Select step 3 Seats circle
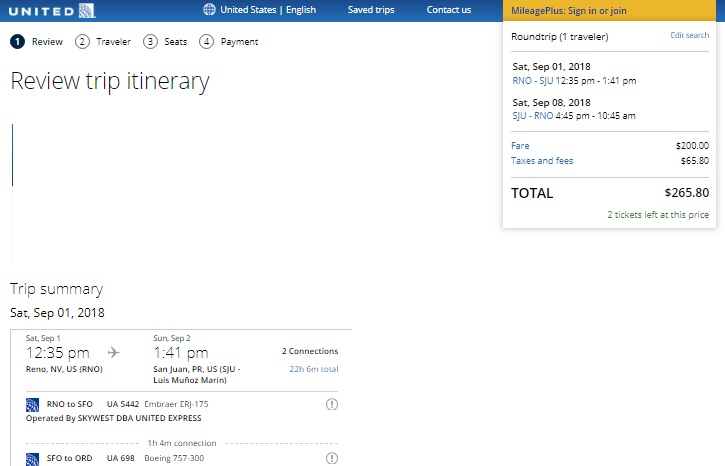 [x=150, y=42]
